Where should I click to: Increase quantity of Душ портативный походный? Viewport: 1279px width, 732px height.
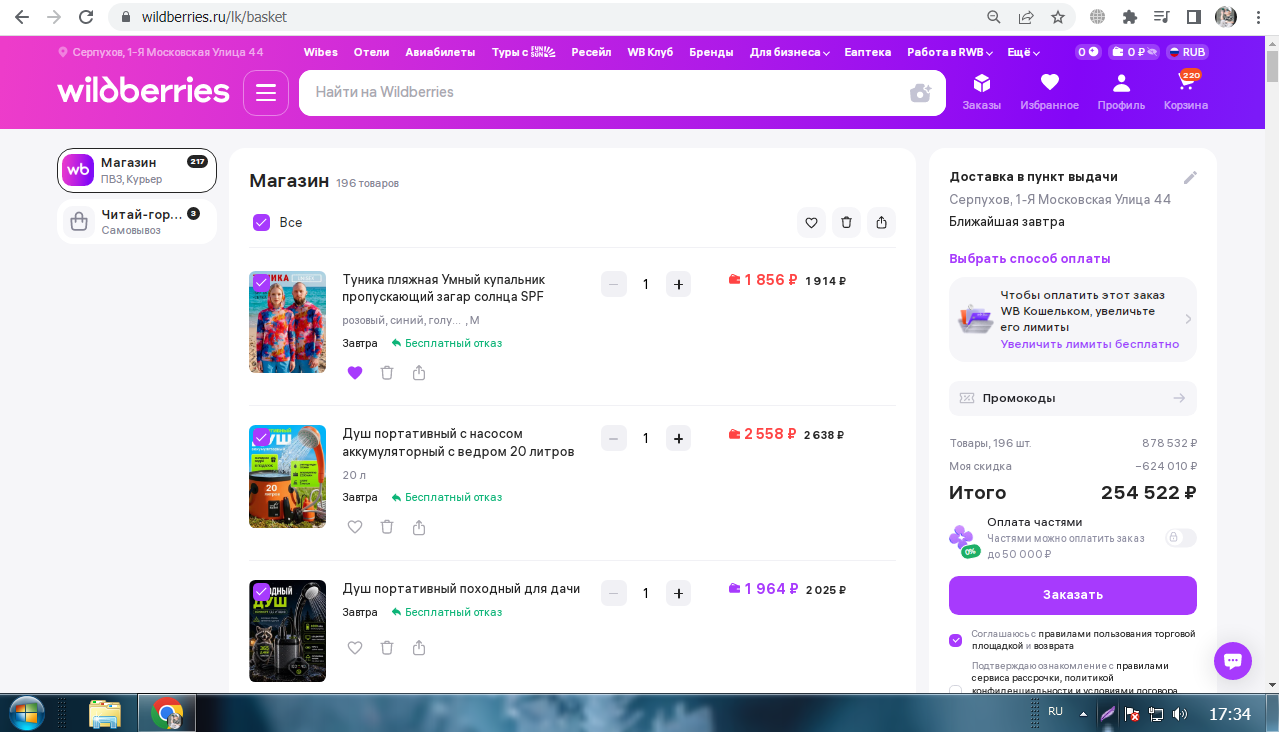[678, 593]
